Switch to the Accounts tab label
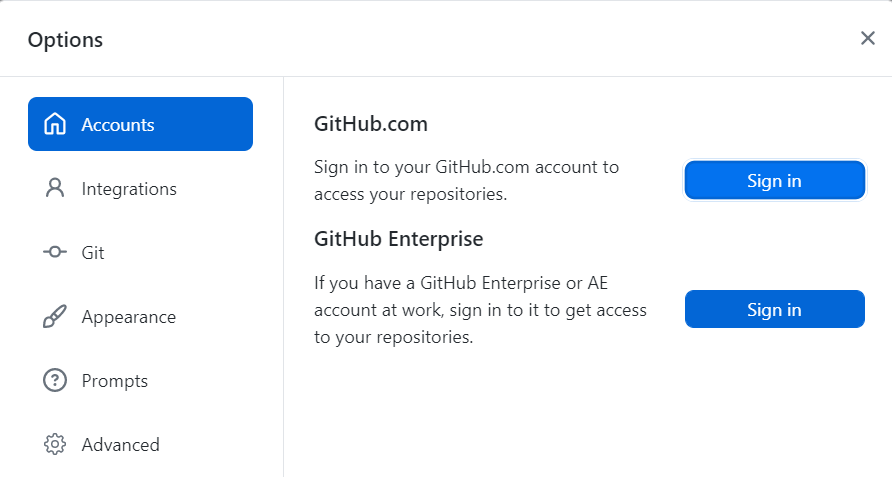 [x=118, y=125]
